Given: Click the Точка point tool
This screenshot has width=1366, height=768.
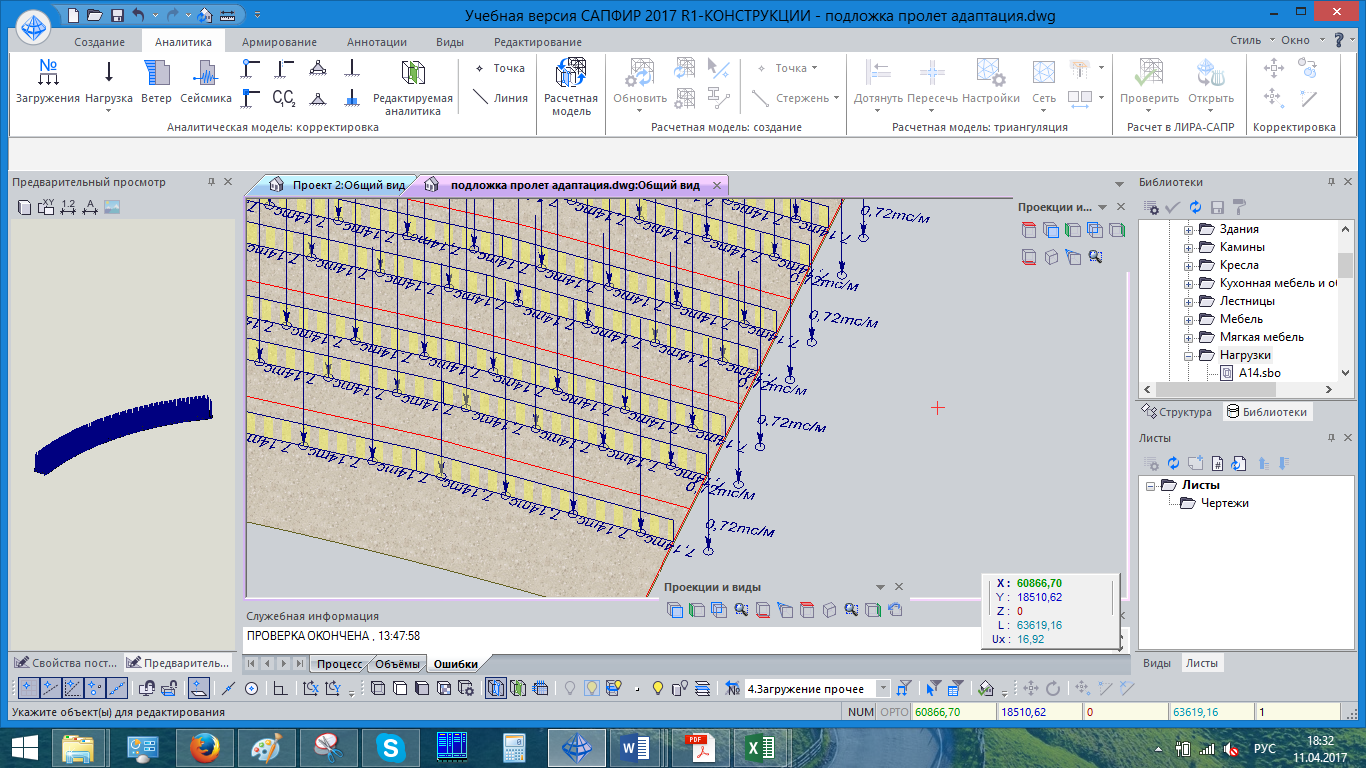Looking at the screenshot, I should tap(499, 68).
